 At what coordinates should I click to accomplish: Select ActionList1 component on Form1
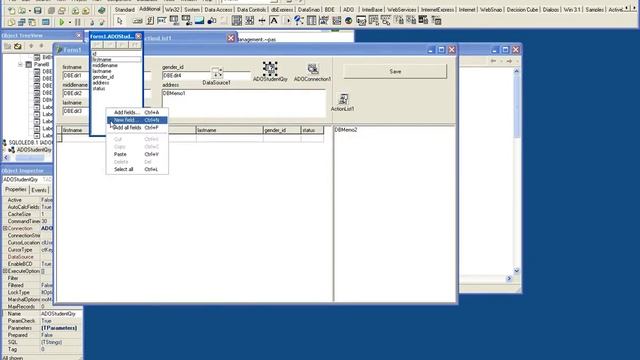click(343, 99)
